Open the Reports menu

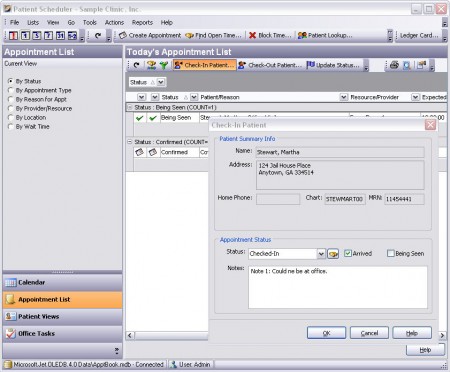coord(142,22)
